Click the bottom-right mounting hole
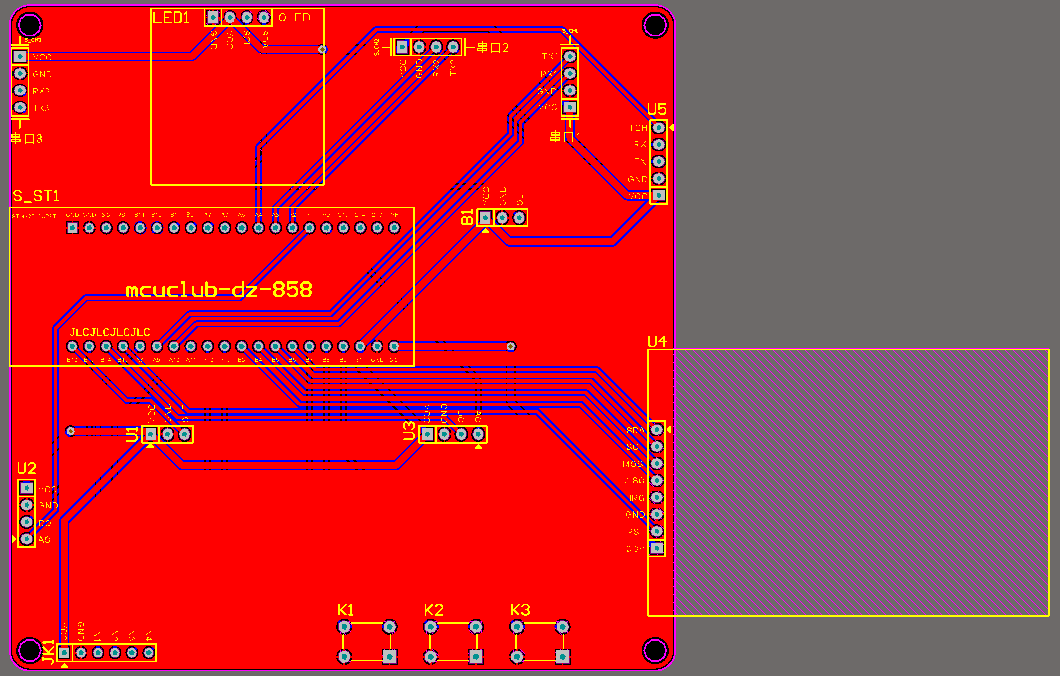 [x=655, y=650]
